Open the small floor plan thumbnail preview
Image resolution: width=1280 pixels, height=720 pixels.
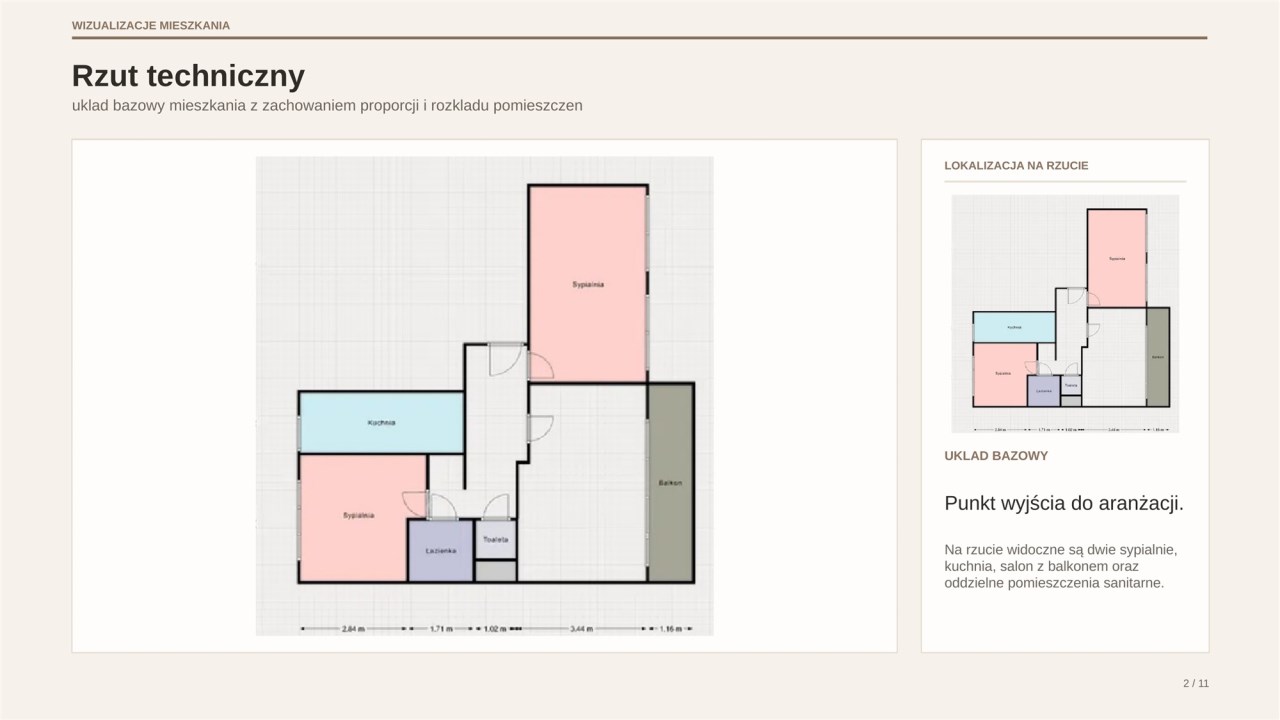click(1065, 314)
